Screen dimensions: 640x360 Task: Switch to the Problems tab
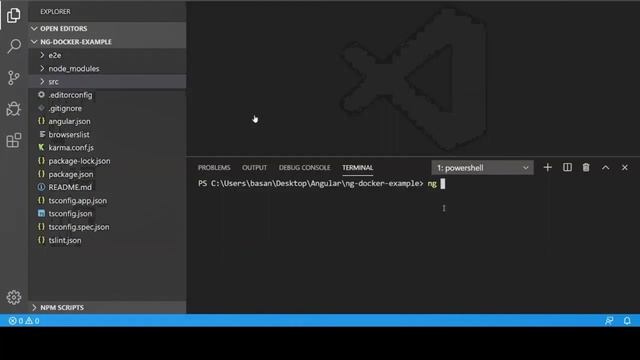[214, 168]
